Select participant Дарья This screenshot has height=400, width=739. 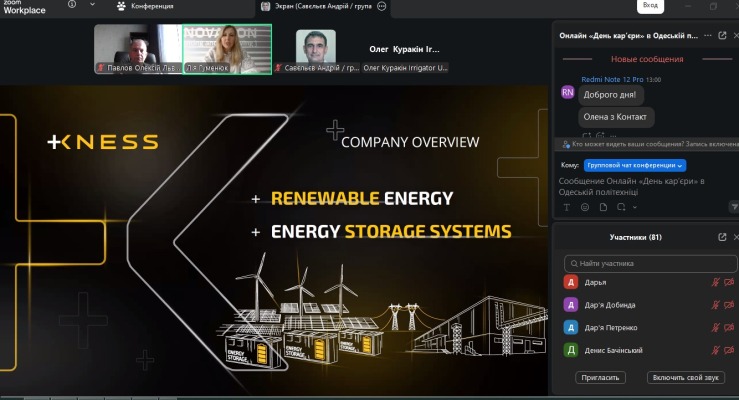point(649,282)
